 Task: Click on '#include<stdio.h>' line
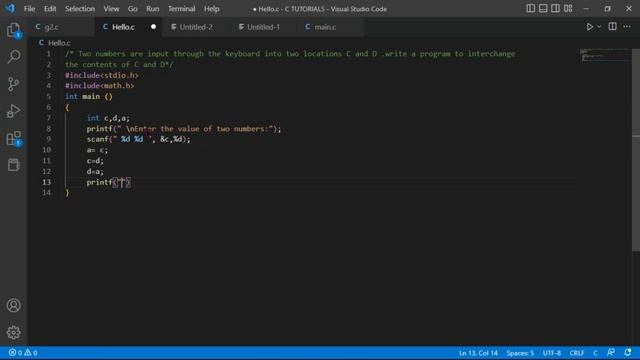click(x=102, y=76)
